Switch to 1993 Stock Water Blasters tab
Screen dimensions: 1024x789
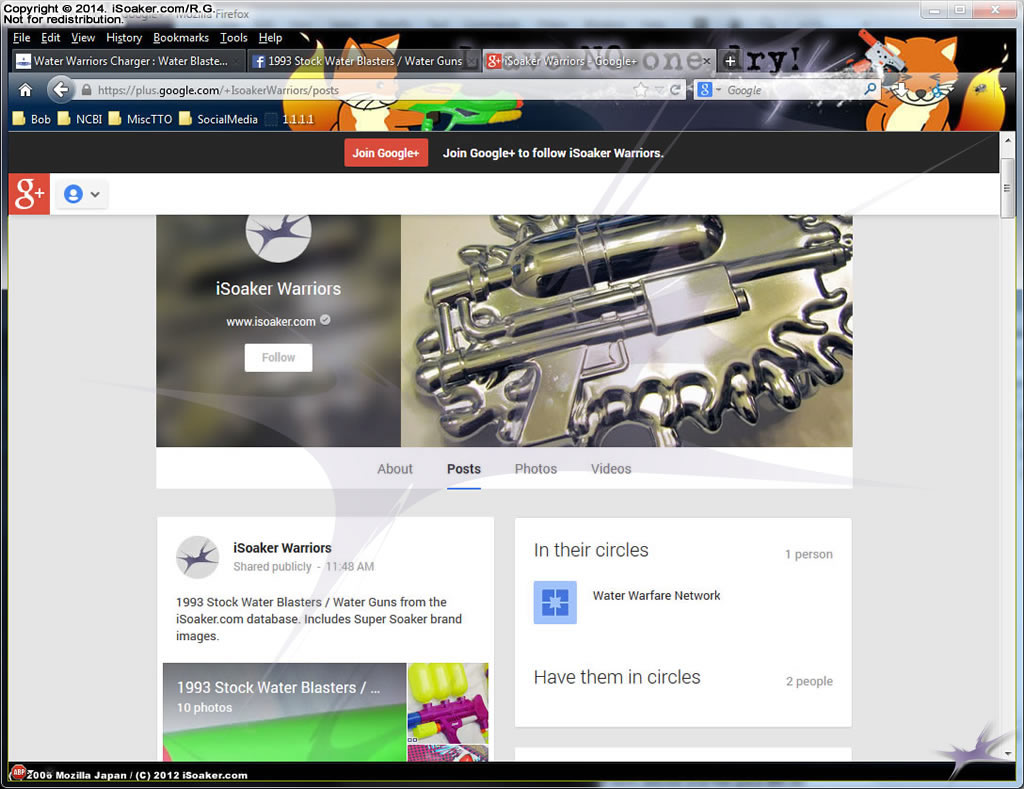365,61
